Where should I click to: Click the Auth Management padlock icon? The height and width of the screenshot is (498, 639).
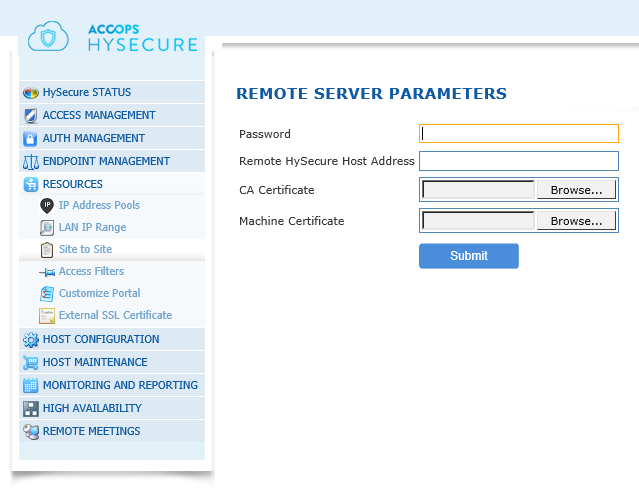pos(30,139)
